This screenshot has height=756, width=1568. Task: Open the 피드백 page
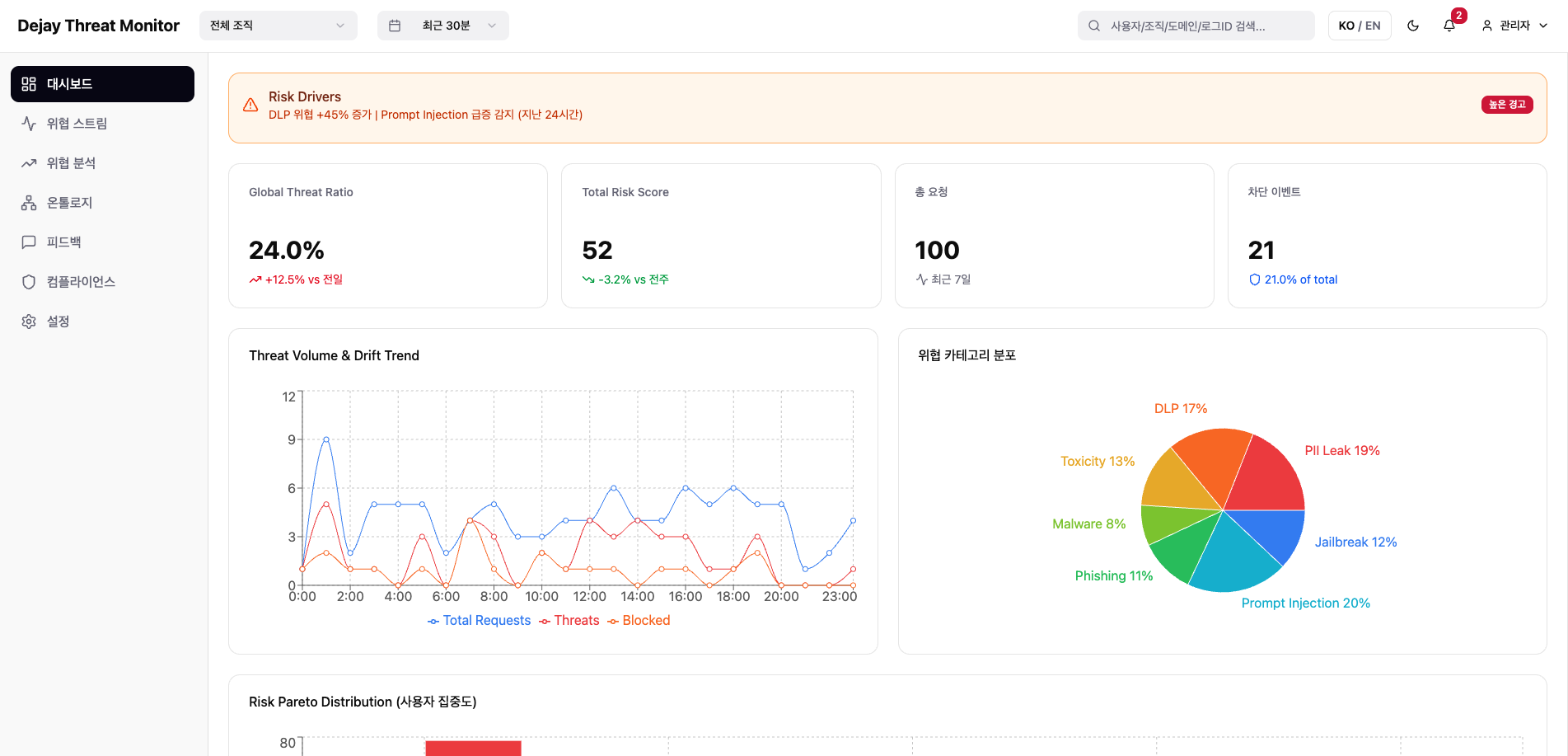tap(102, 242)
